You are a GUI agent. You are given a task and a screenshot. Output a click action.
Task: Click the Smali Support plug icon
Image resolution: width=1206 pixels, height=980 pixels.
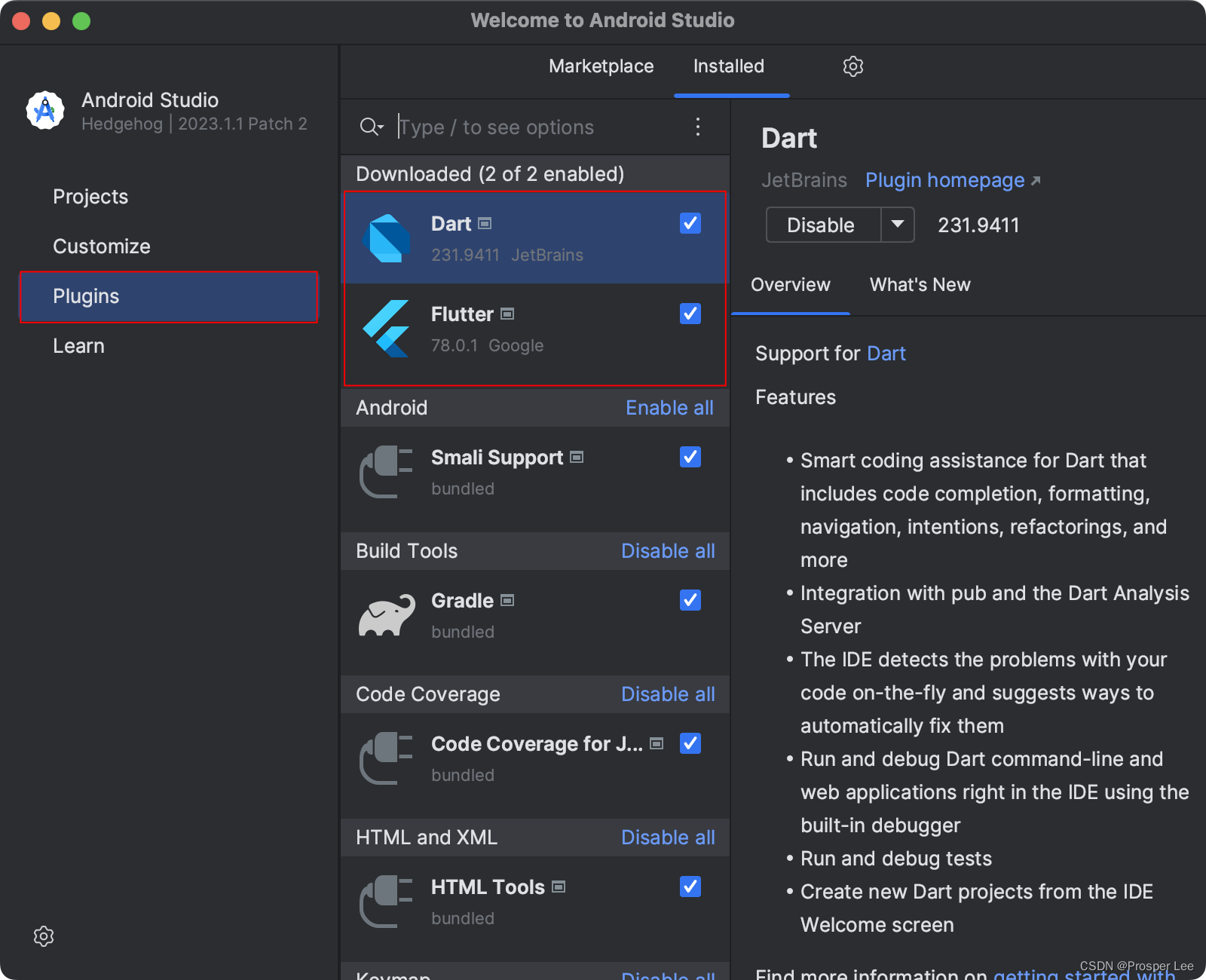386,472
